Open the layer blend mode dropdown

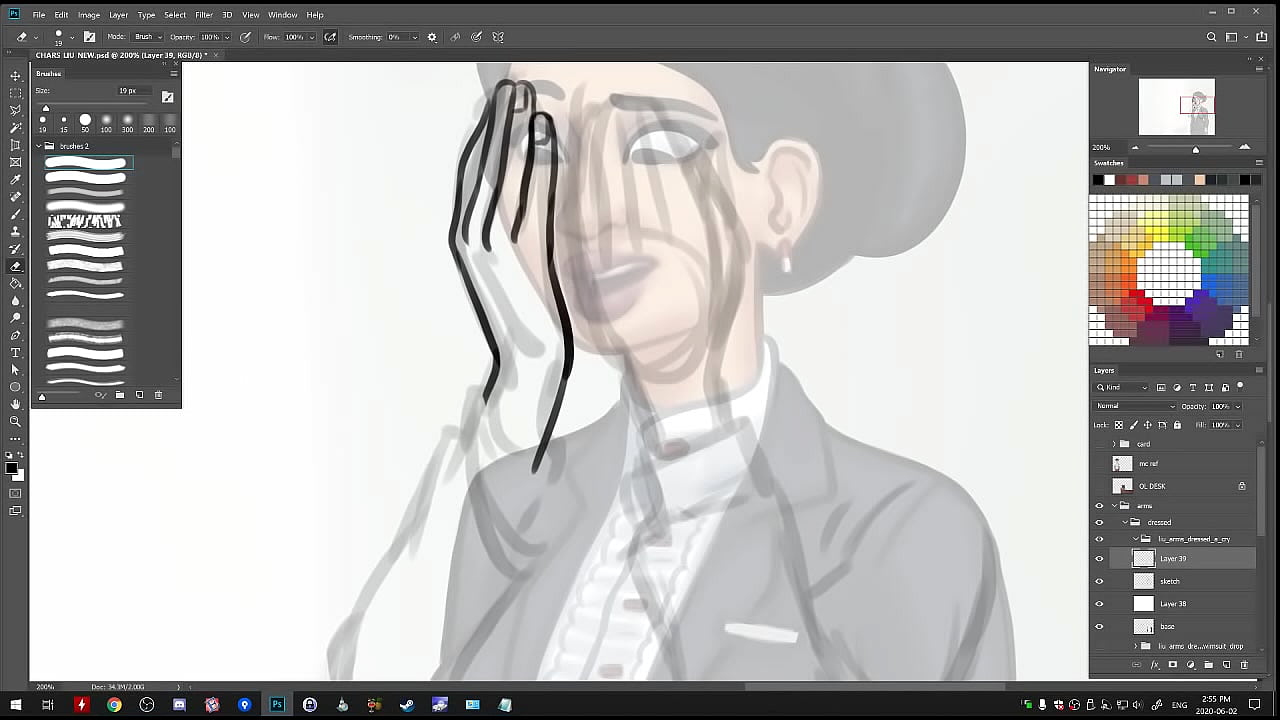coord(1135,406)
